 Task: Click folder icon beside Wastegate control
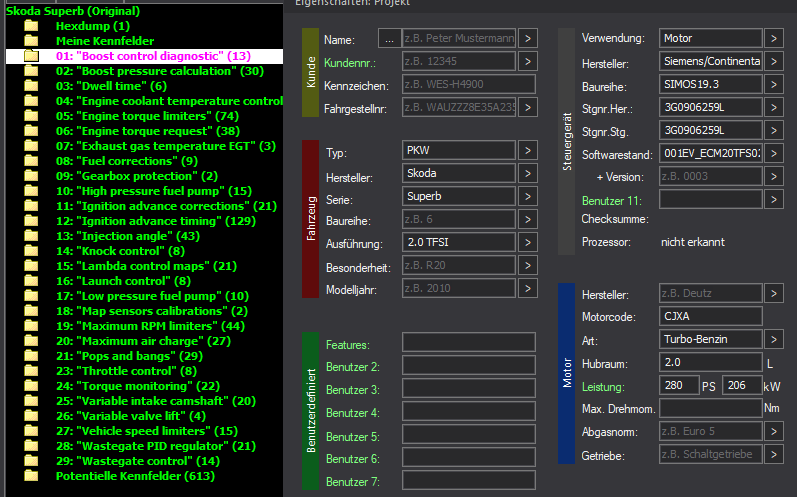[x=31, y=461]
